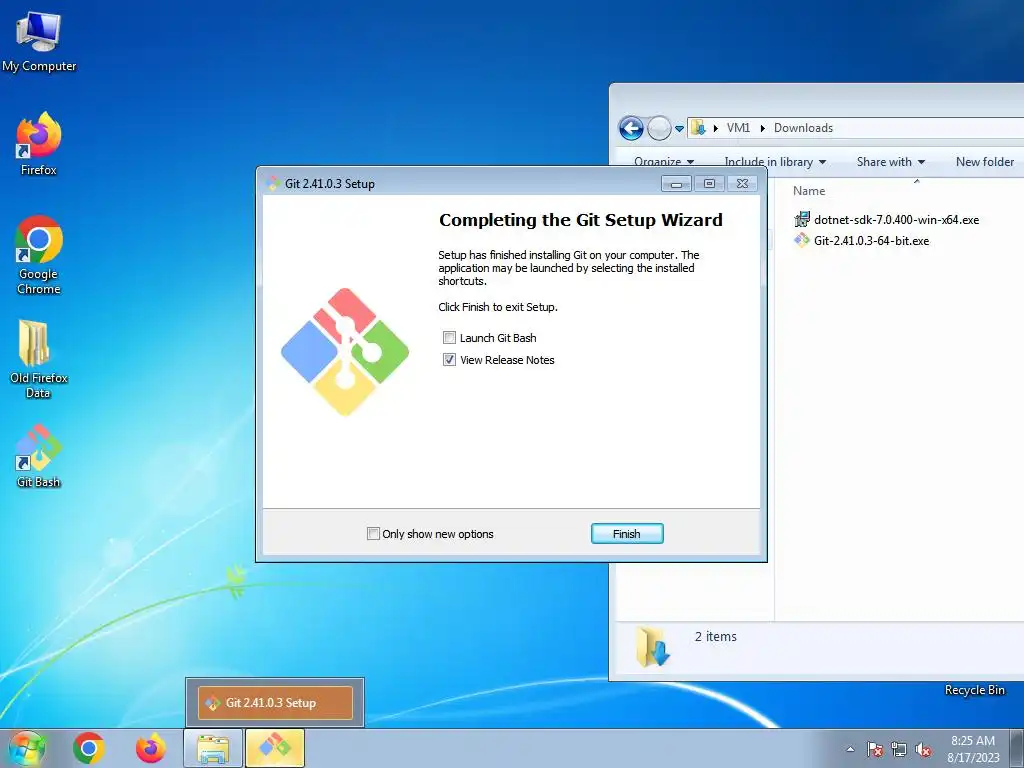This screenshot has width=1024, height=768.
Task: Close the Git 2.41.0.3 Setup window
Action: [x=743, y=184]
